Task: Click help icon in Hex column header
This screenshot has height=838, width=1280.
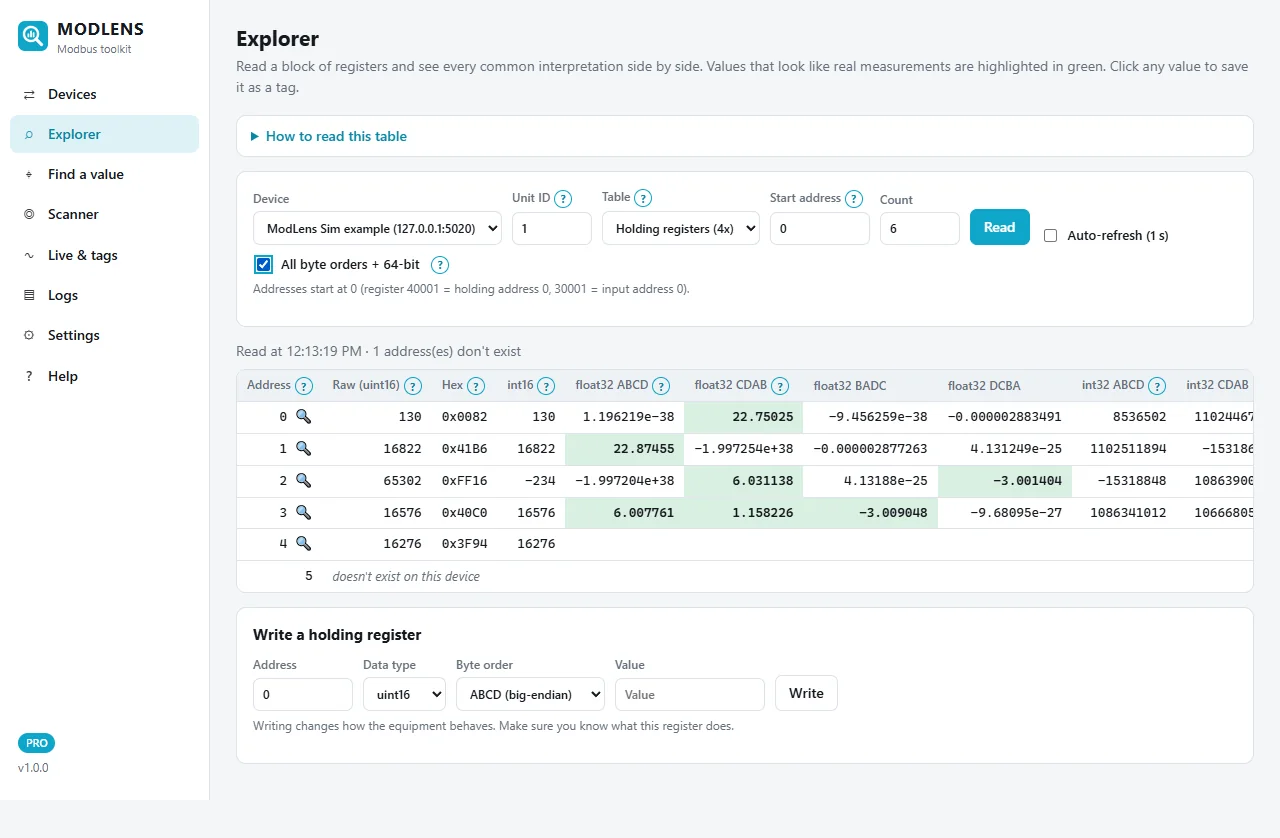Action: pyautogui.click(x=476, y=386)
